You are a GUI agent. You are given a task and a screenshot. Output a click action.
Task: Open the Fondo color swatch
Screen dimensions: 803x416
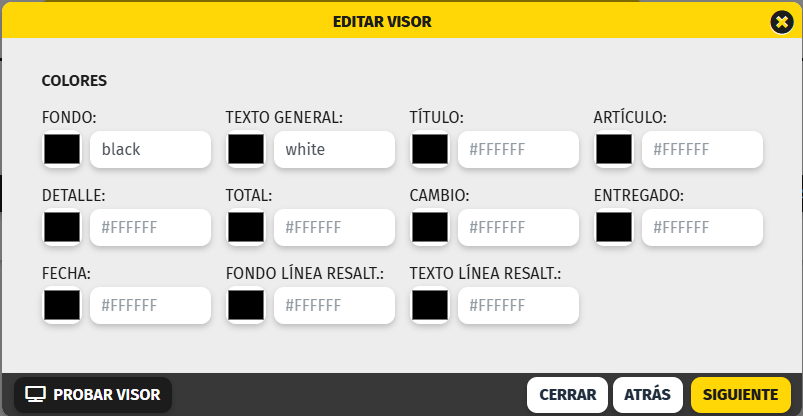click(x=62, y=150)
